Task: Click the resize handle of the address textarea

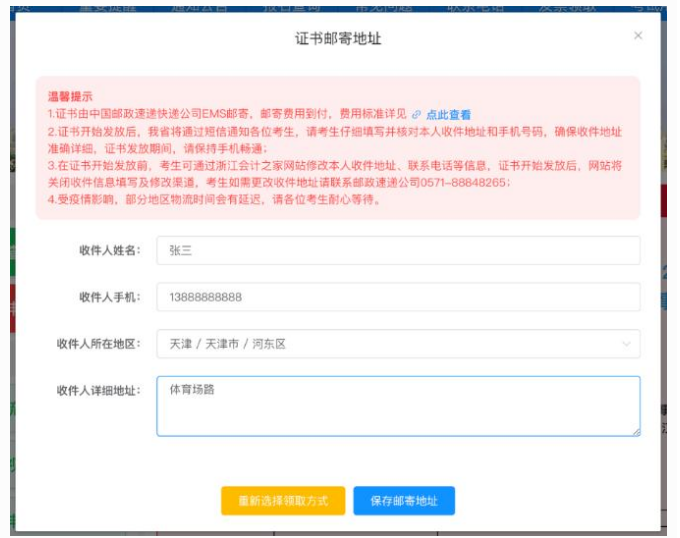Action: 635,431
